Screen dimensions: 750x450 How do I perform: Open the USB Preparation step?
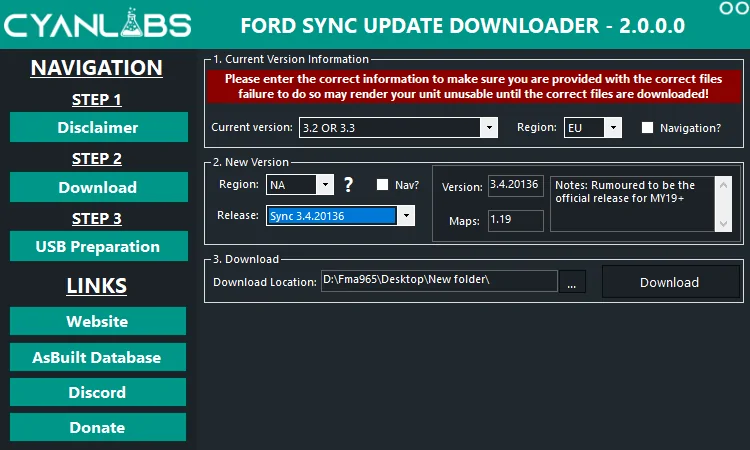(99, 246)
